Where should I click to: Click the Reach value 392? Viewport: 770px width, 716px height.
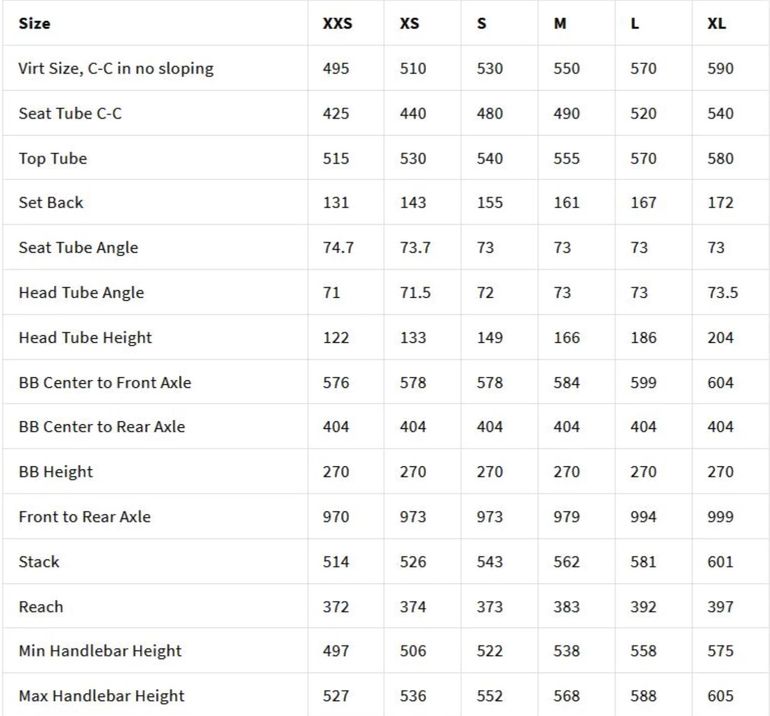coord(643,606)
